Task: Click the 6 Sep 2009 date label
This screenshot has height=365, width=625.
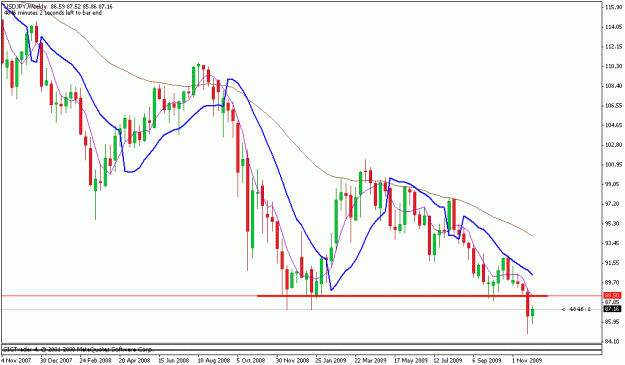Action: [x=487, y=360]
